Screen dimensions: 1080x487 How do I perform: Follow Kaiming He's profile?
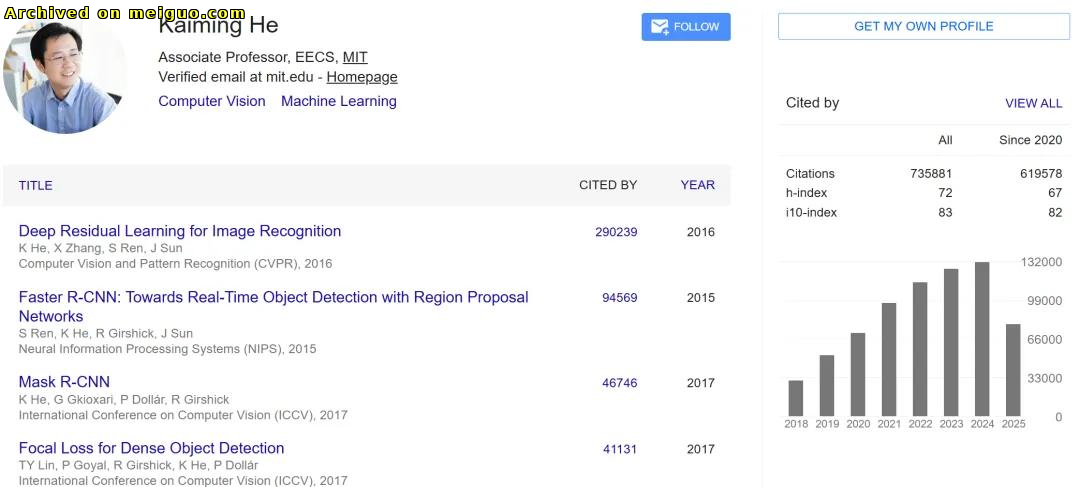pyautogui.click(x=685, y=27)
